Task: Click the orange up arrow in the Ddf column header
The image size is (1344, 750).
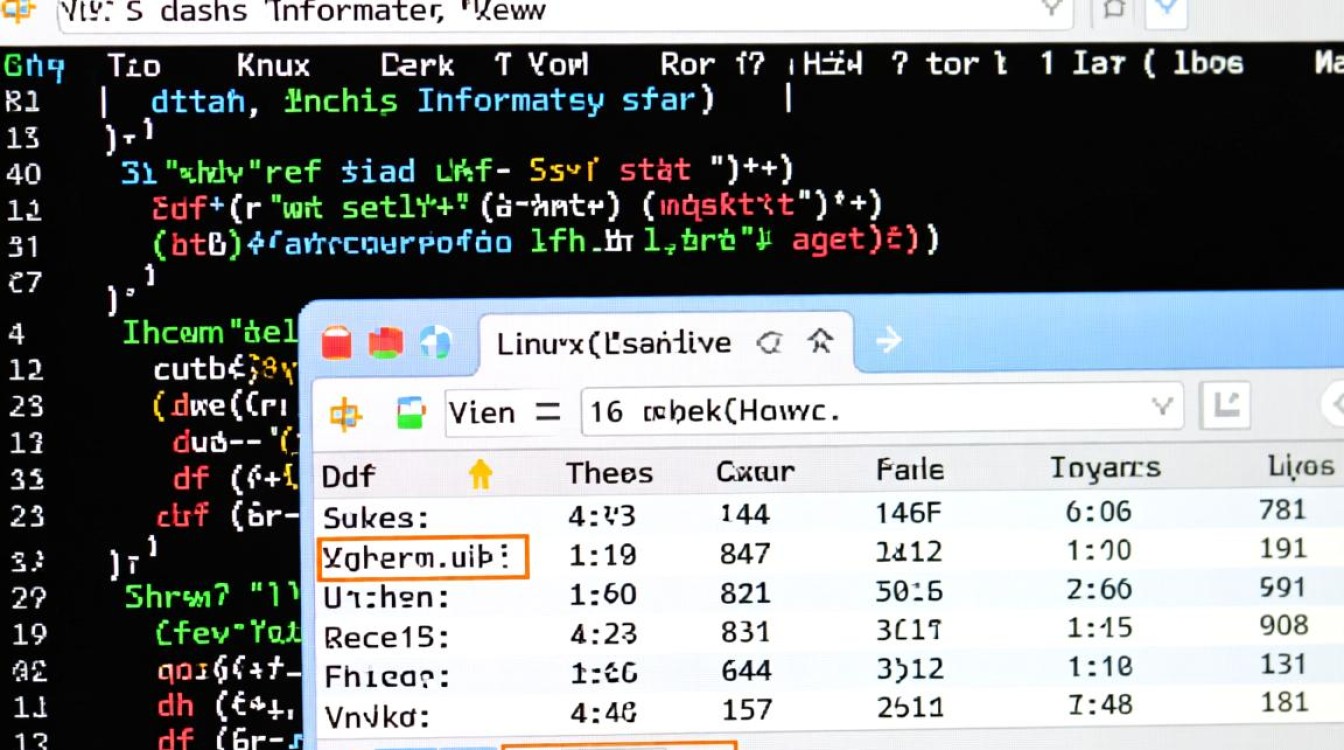Action: click(x=481, y=476)
